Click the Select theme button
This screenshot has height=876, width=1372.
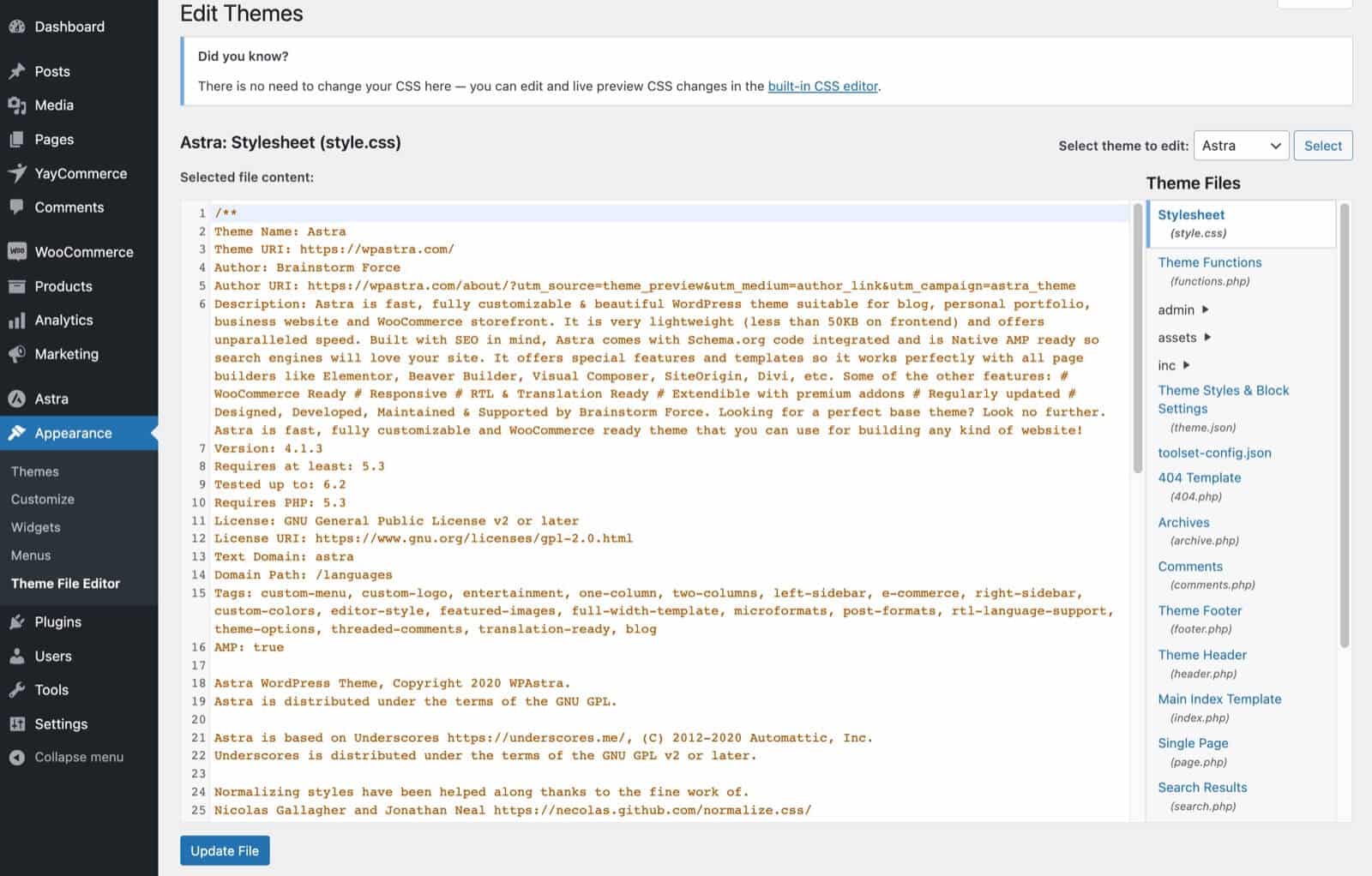click(x=1323, y=146)
